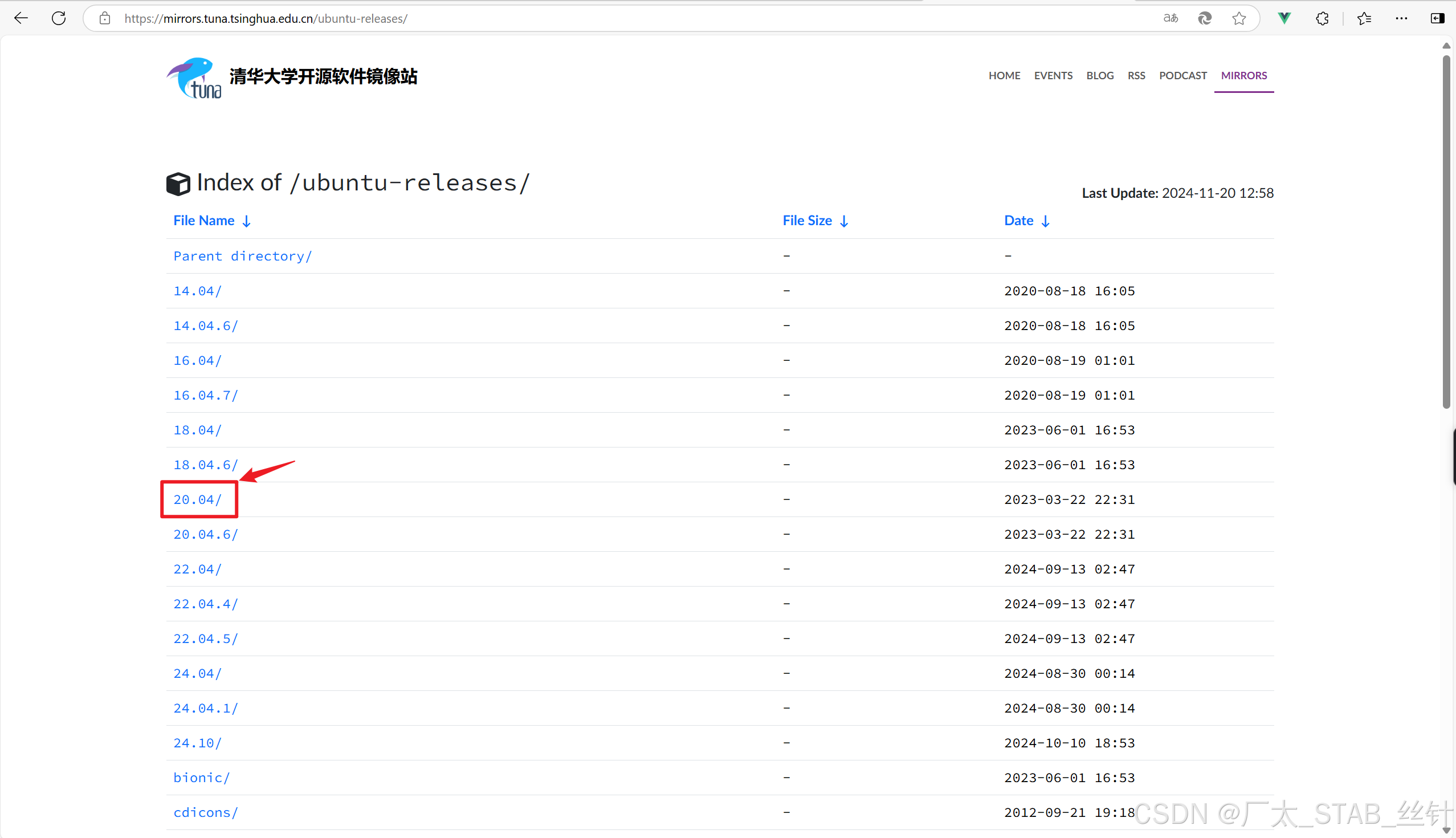The height and width of the screenshot is (838, 1456).
Task: Open browser settings three-dots menu
Action: point(1401,18)
